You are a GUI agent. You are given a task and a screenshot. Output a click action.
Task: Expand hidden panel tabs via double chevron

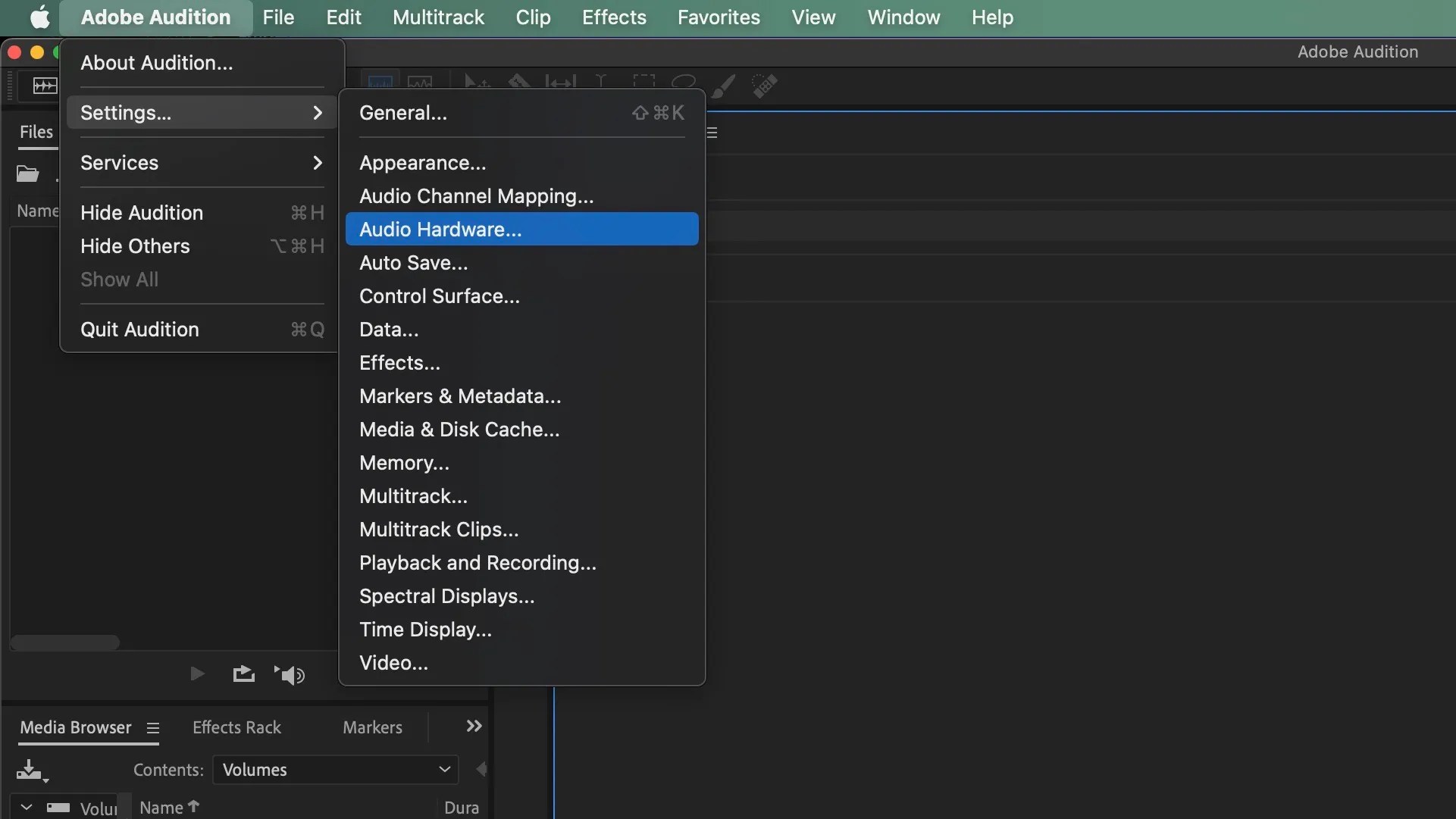[x=473, y=727]
